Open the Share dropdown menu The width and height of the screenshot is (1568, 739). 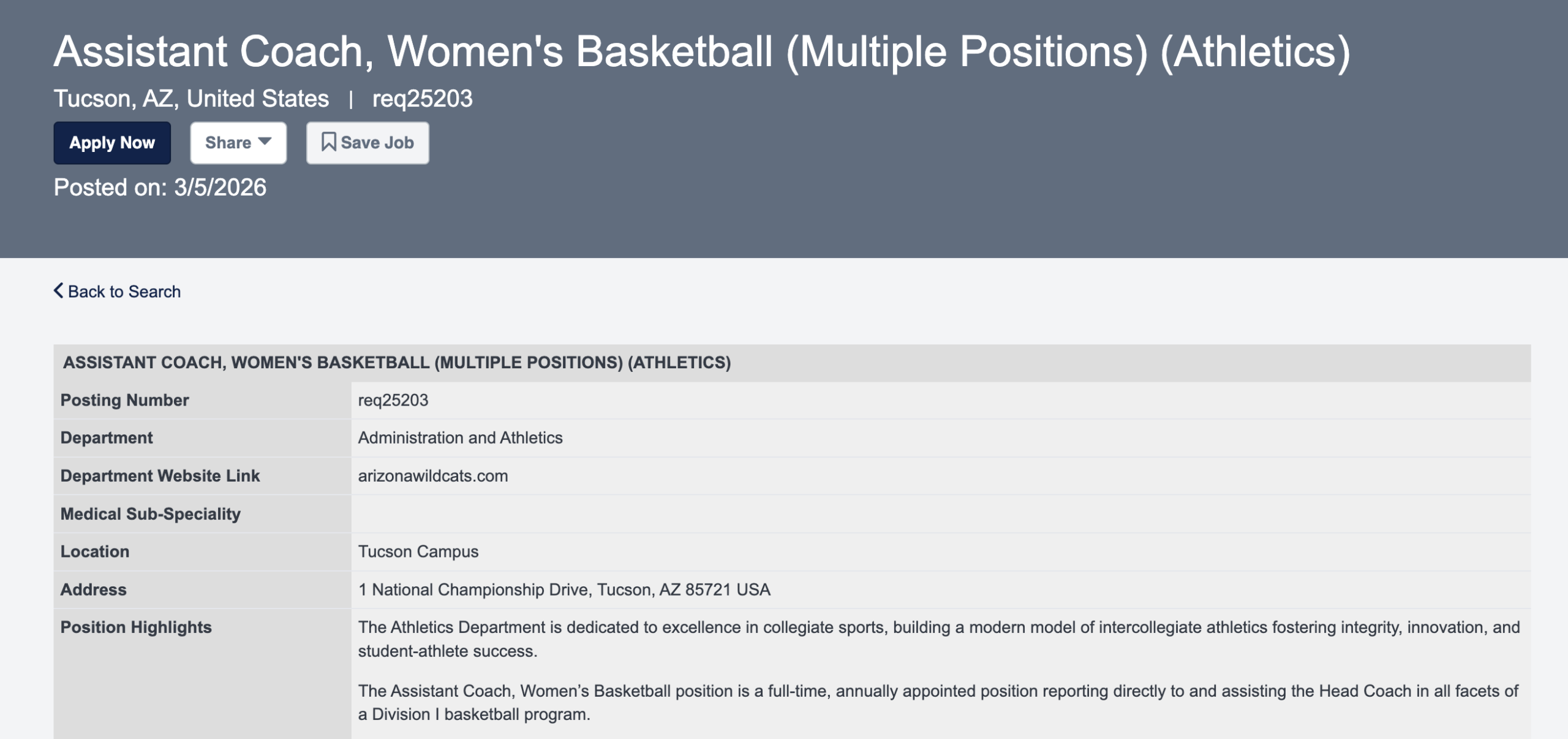click(x=238, y=143)
